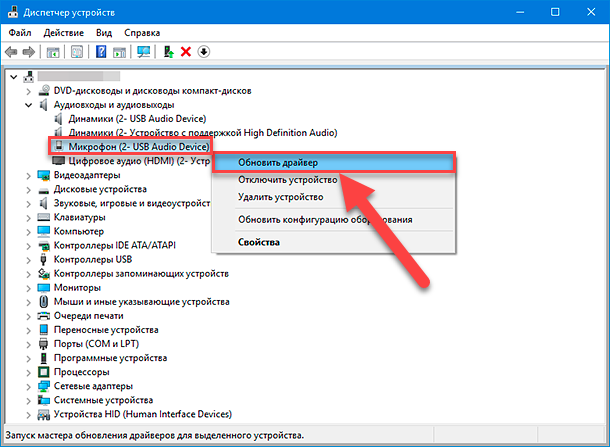Click the scan hardware monitor toolbar icon
This screenshot has height=447, width=610.
coord(144,52)
